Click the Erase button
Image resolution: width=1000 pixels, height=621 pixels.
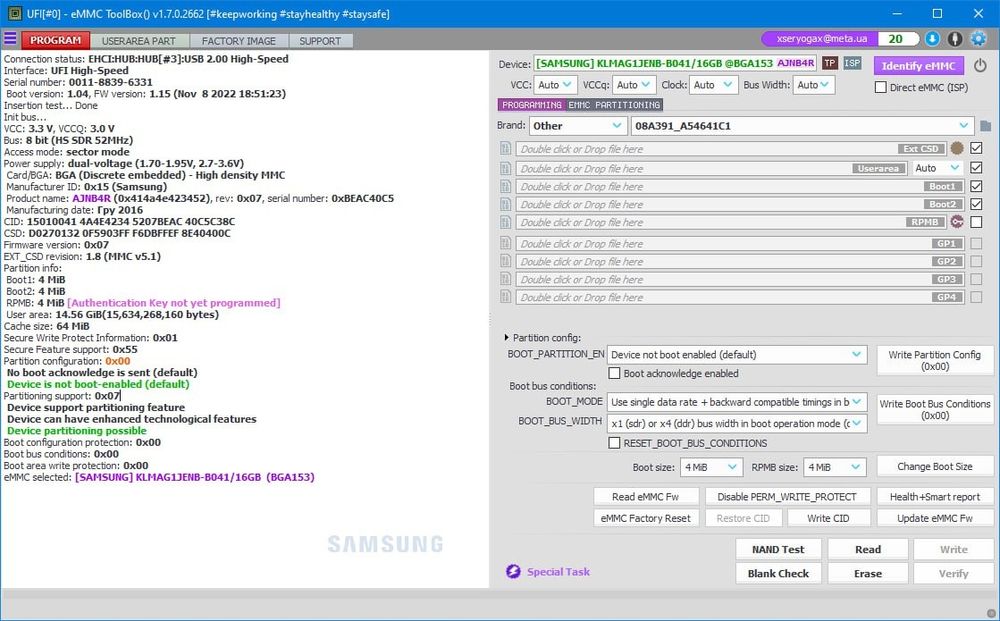[x=867, y=573]
